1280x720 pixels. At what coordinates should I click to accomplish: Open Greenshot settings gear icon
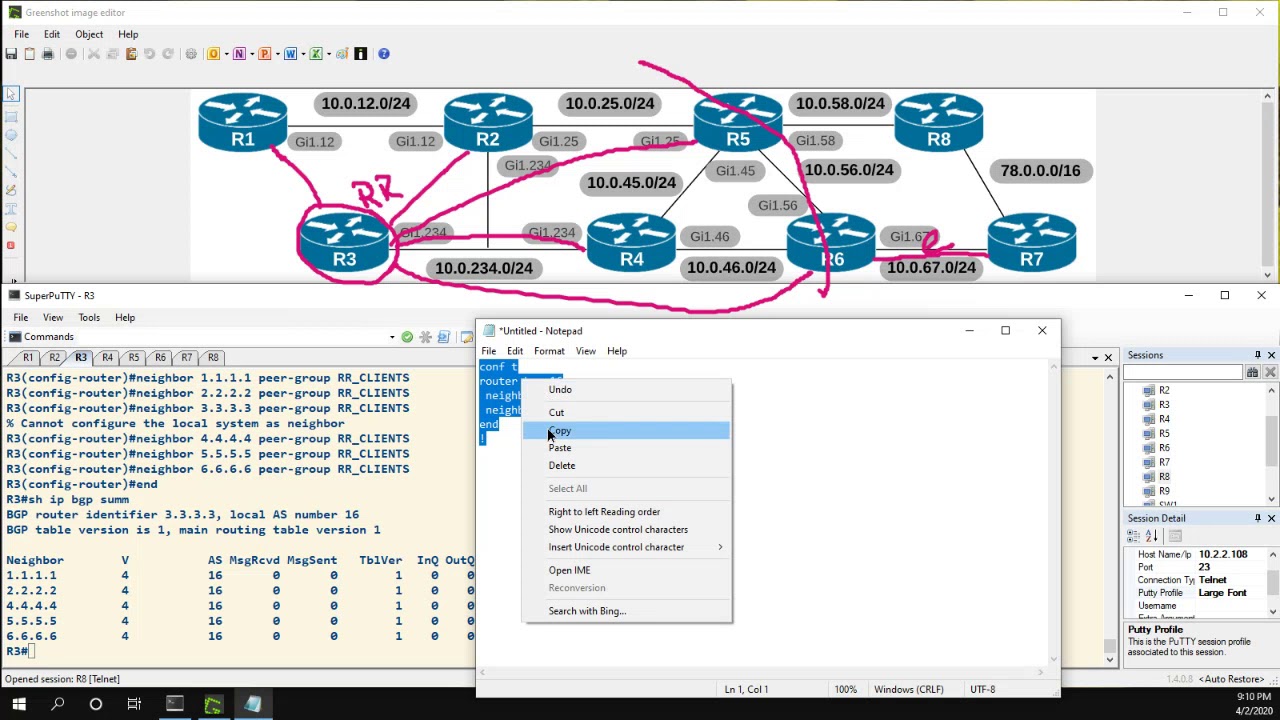191,54
